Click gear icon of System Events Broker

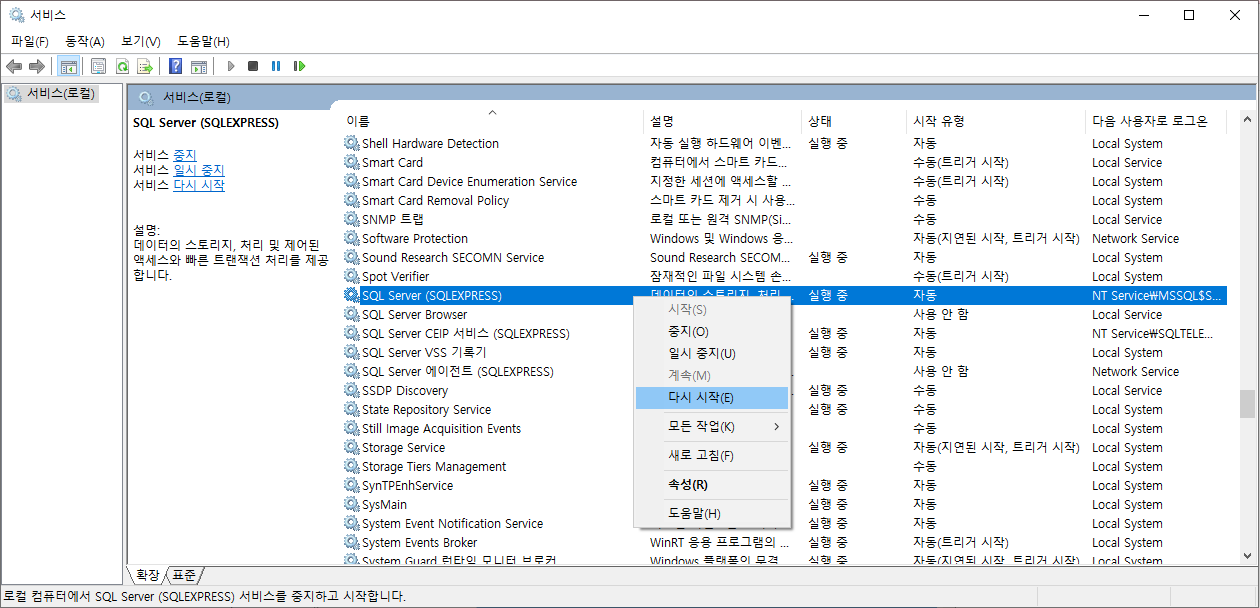coord(351,542)
